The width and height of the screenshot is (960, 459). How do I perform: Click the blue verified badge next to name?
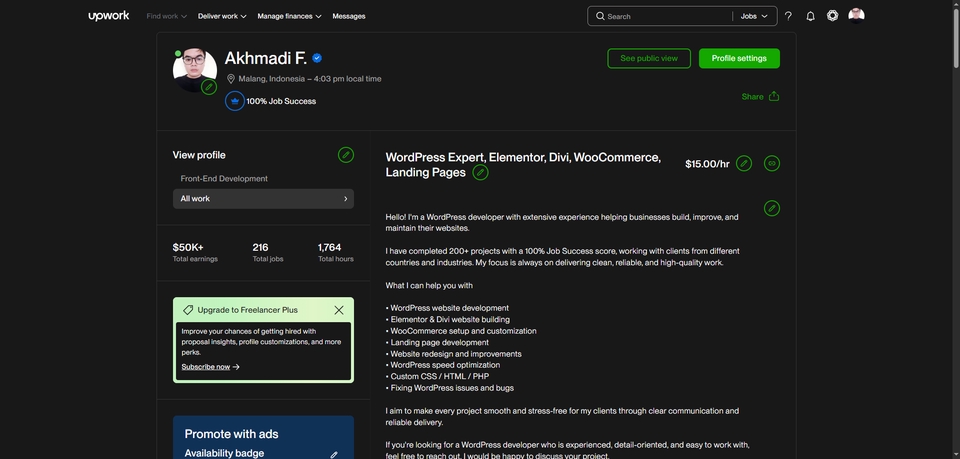(317, 58)
